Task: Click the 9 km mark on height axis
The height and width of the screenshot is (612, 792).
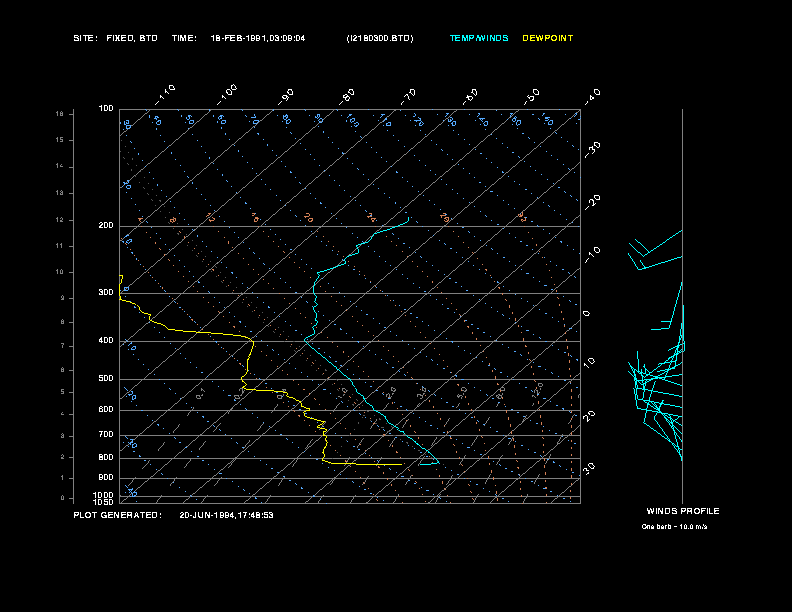Action: pos(63,298)
